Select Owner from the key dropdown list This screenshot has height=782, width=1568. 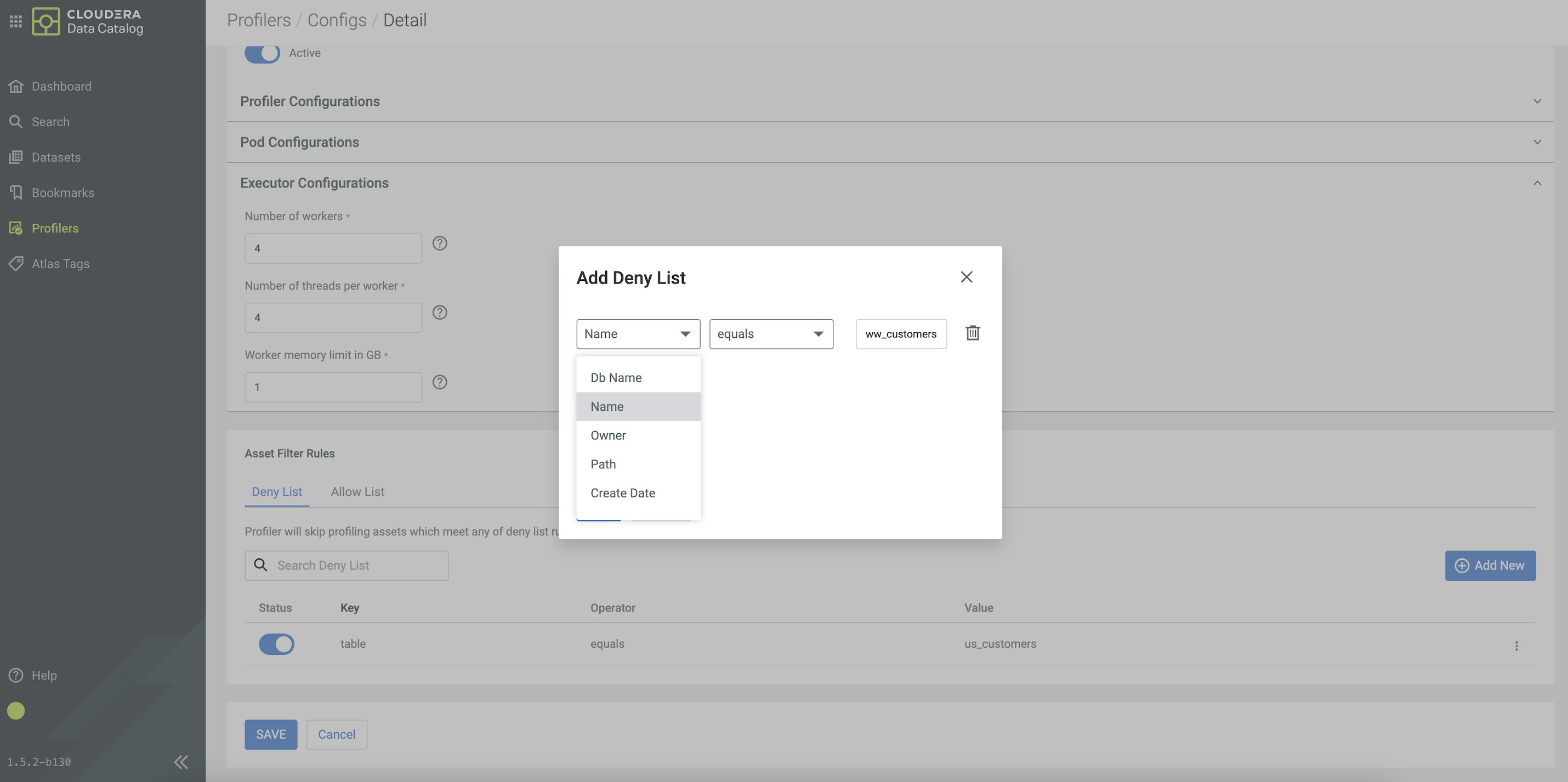[608, 435]
